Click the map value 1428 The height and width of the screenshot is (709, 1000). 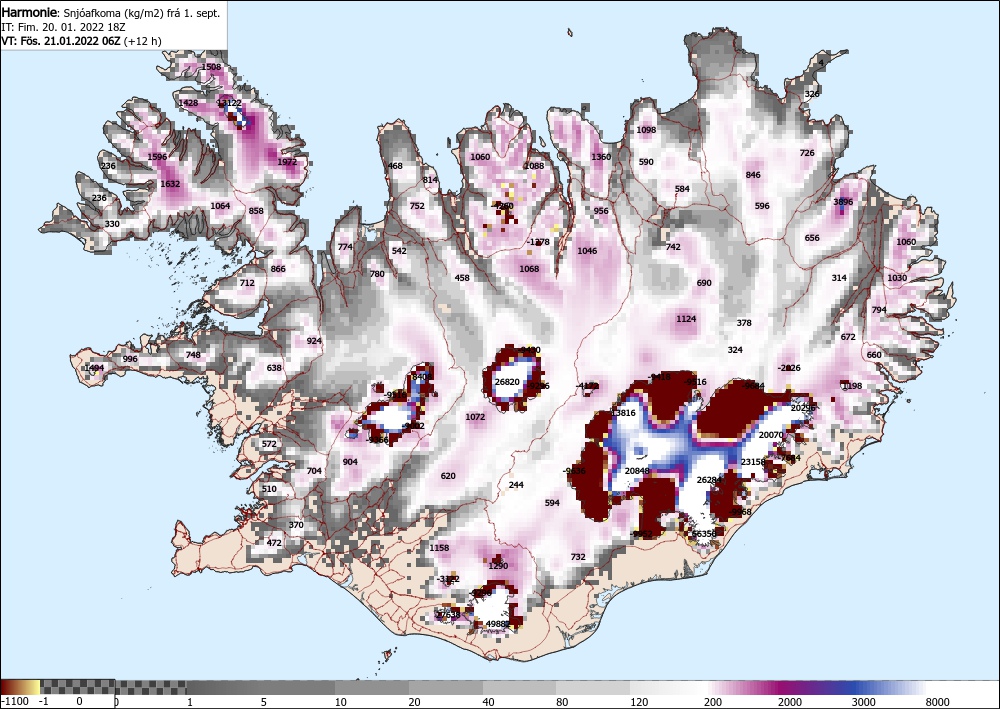[188, 103]
